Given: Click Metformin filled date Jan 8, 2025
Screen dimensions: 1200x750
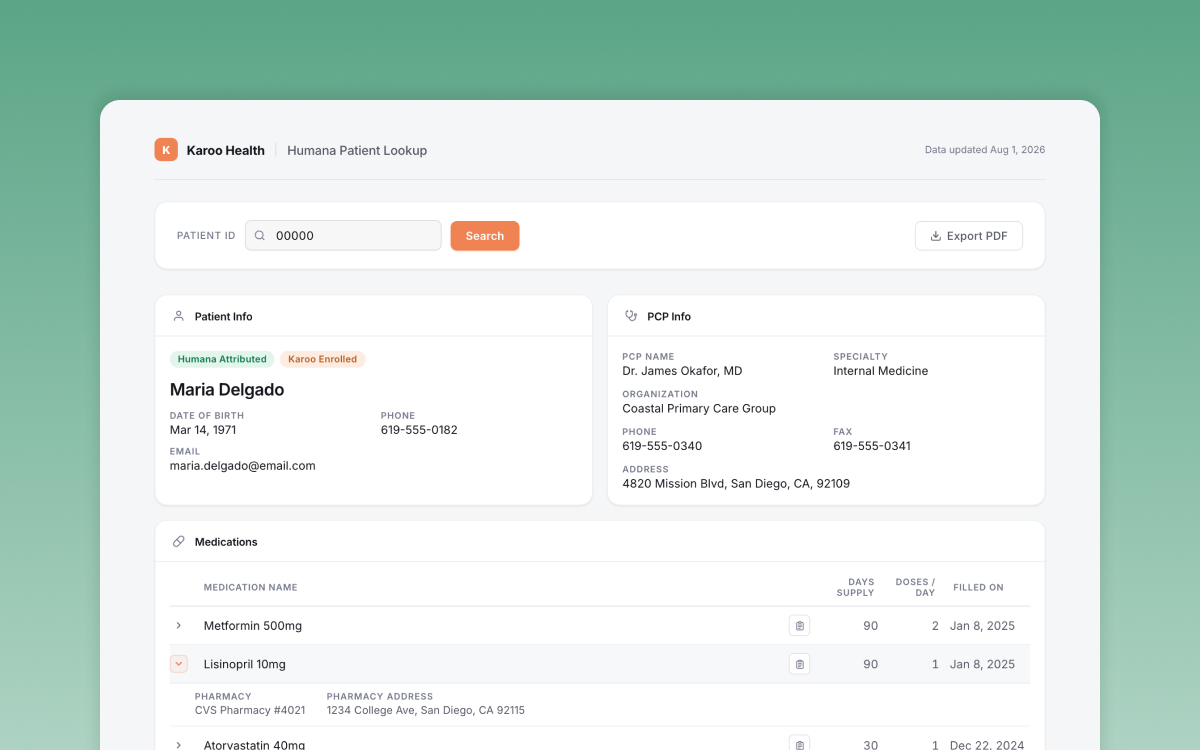Looking at the screenshot, I should (x=982, y=626).
